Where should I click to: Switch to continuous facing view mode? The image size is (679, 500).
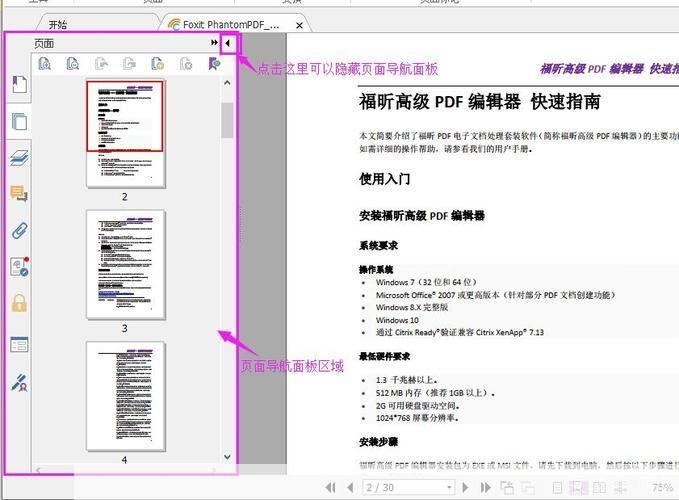620,487
